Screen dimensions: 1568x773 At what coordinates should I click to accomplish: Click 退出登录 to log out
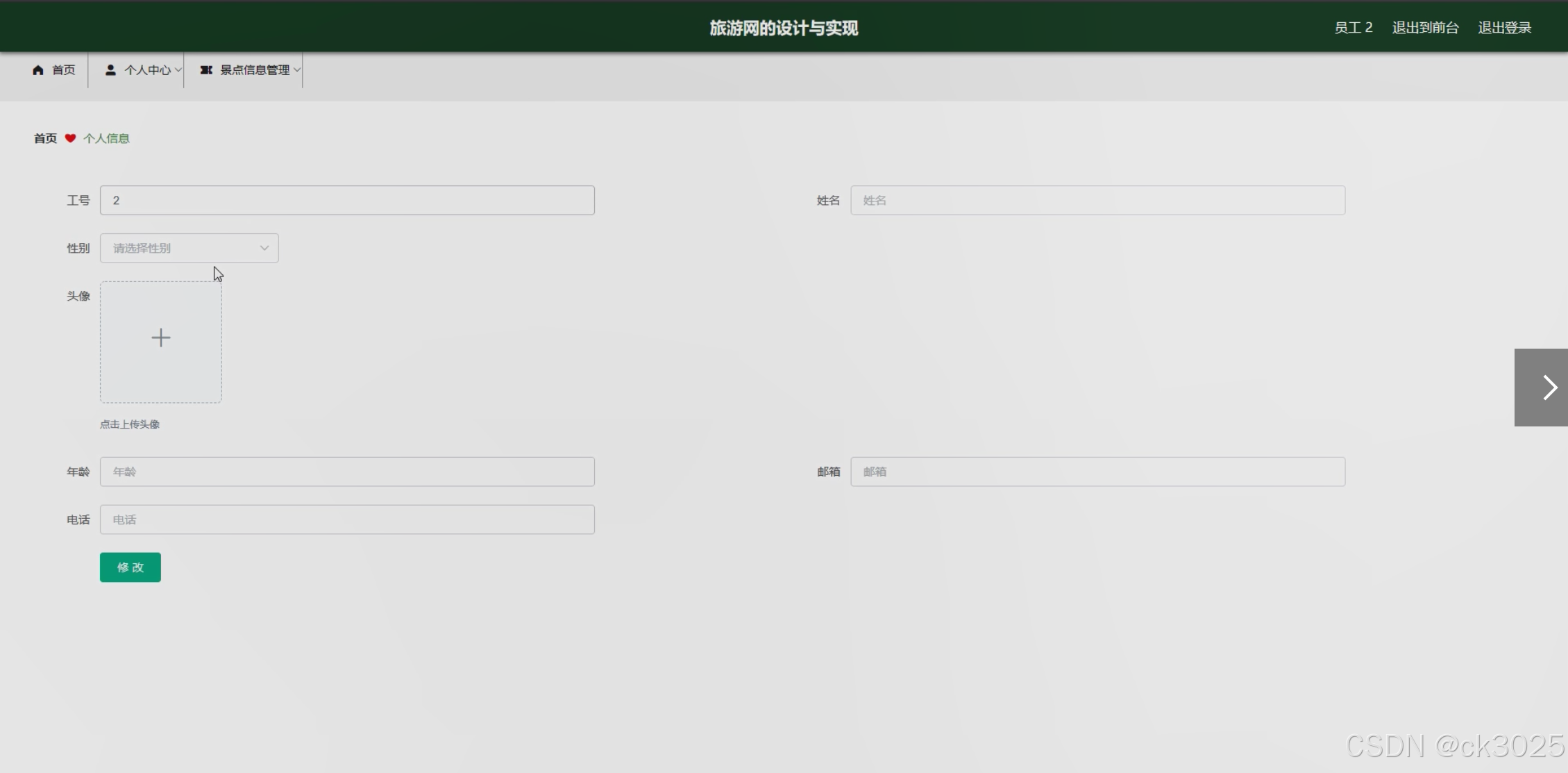click(x=1504, y=28)
